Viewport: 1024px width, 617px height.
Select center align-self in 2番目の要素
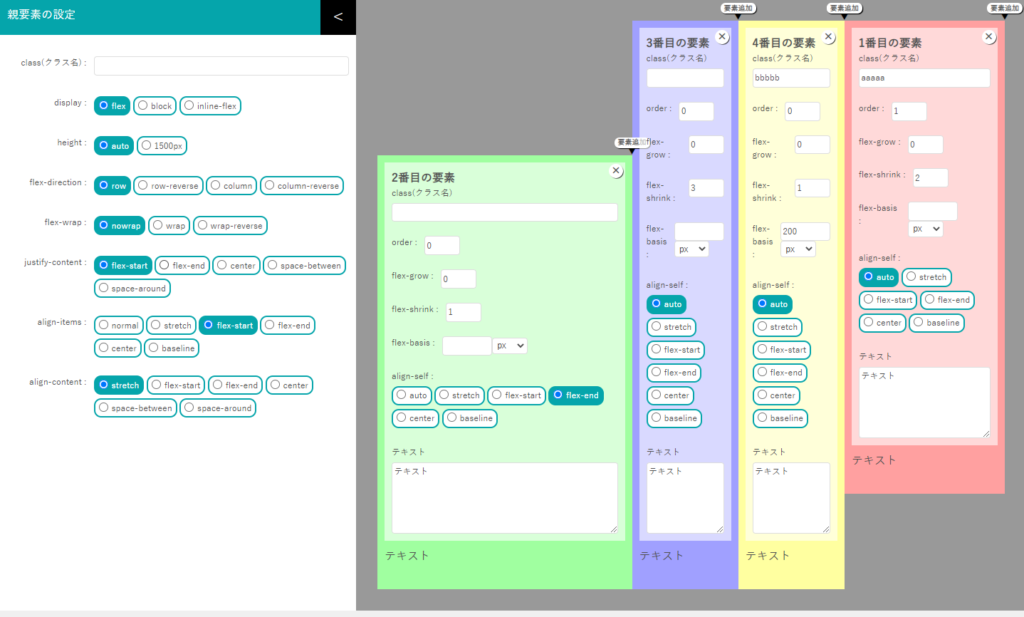point(414,418)
